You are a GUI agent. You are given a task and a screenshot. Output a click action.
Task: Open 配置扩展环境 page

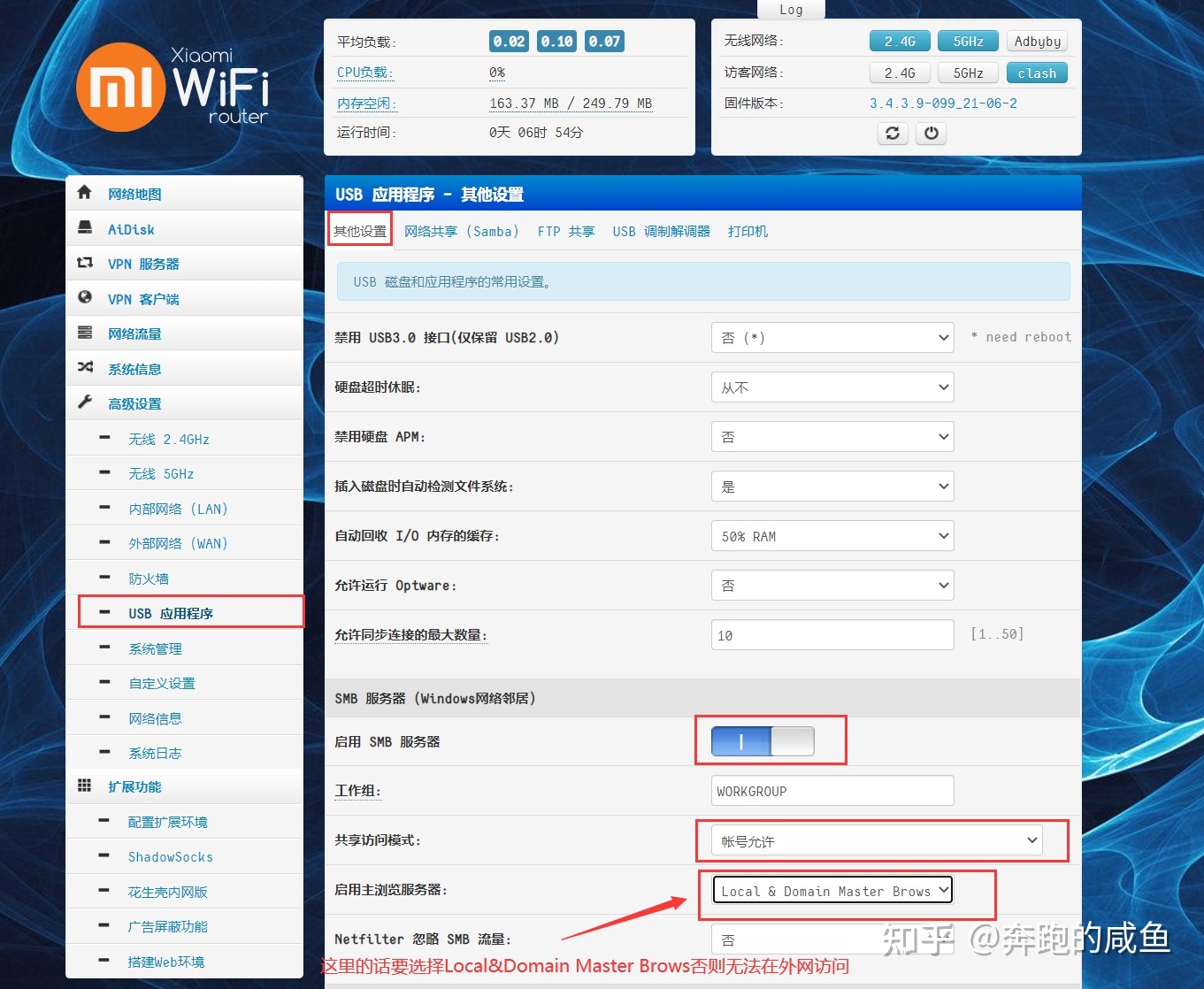click(168, 822)
